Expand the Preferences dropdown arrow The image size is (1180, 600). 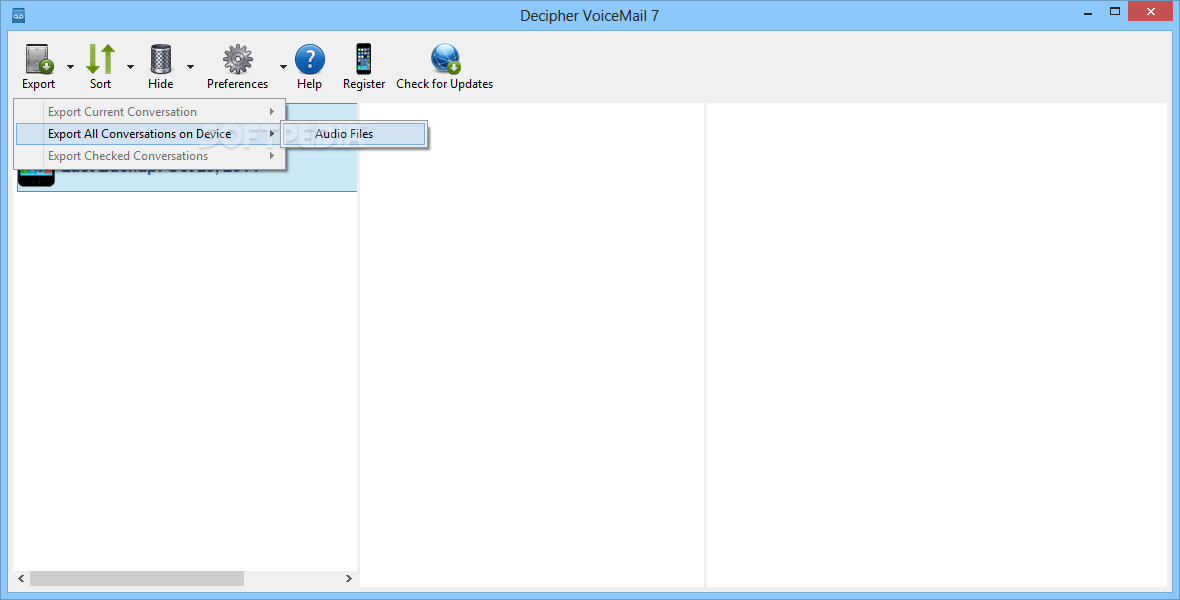point(283,67)
